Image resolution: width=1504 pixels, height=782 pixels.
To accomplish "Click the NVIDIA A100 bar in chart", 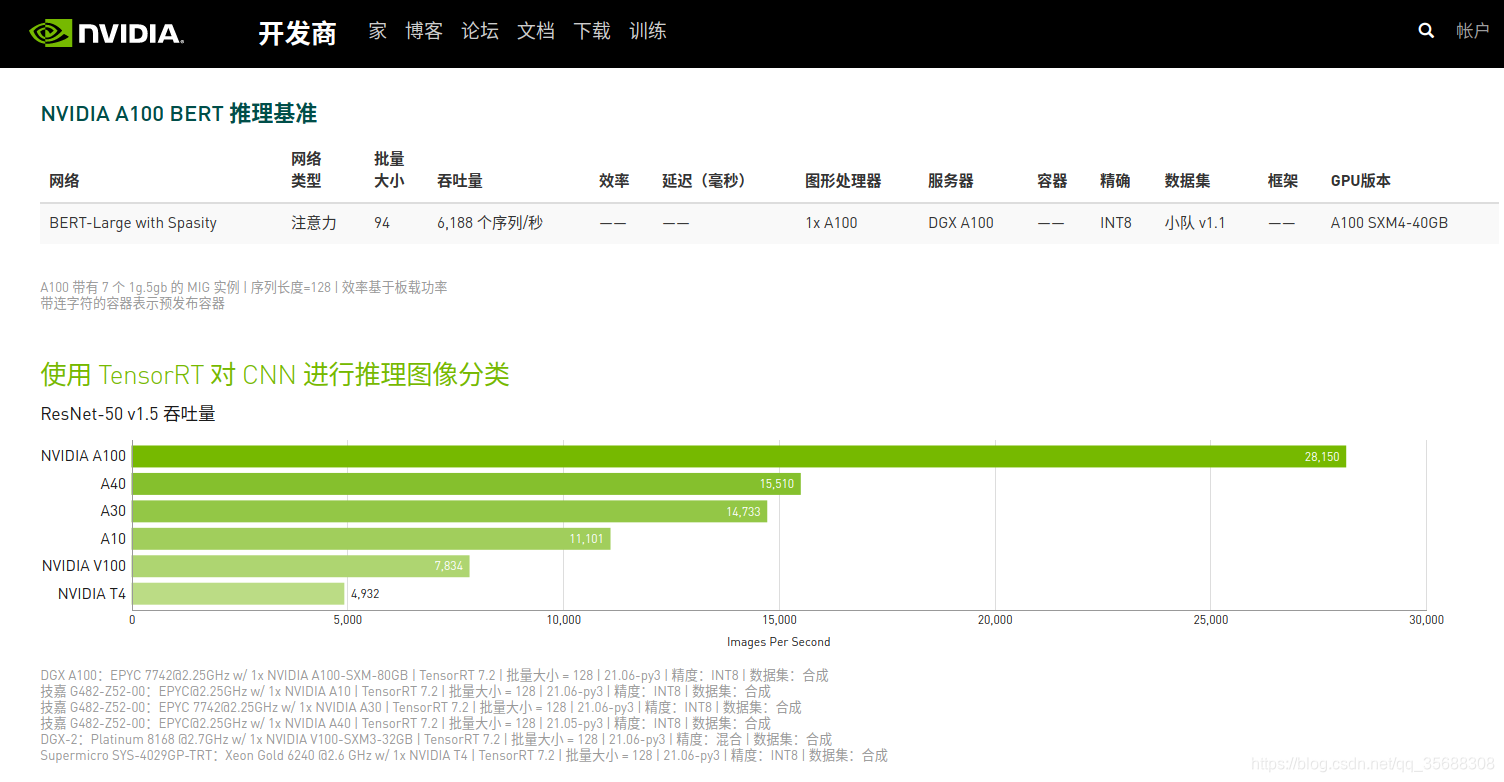I will (739, 456).
